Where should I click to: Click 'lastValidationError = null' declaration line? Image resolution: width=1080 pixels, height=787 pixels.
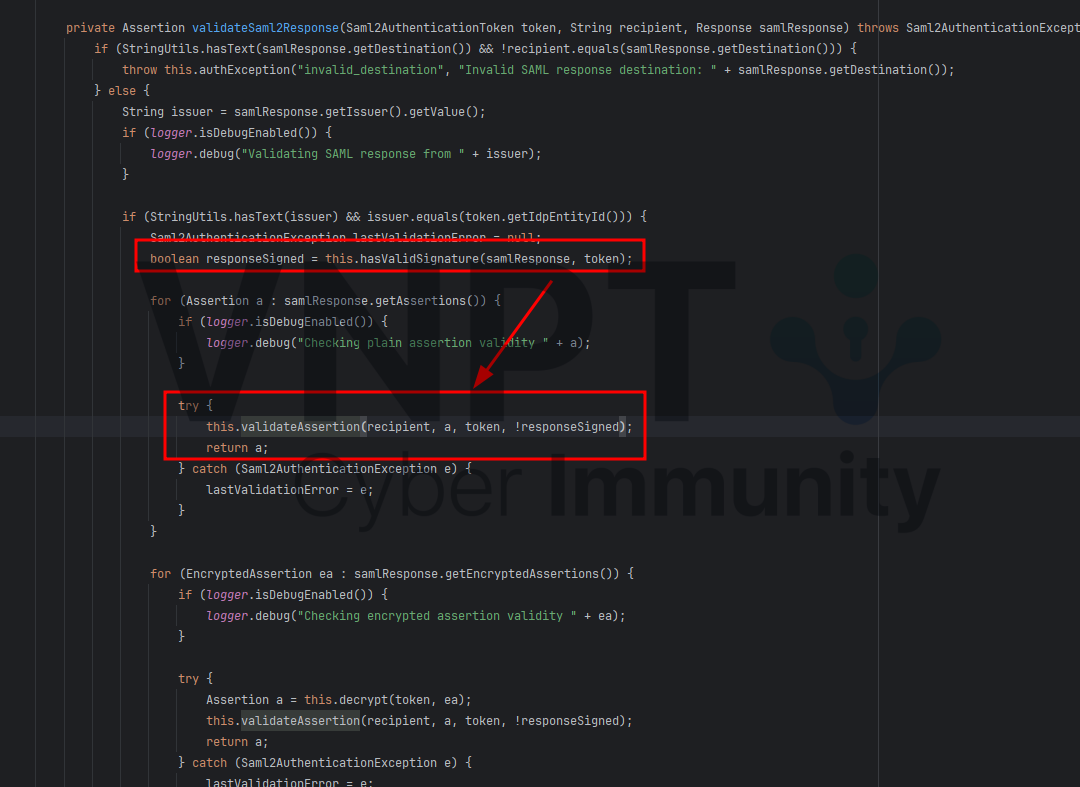click(346, 238)
